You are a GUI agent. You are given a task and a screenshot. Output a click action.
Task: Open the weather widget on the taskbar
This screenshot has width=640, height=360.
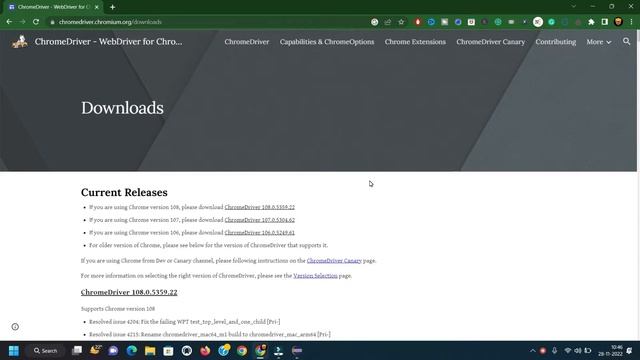click(x=96, y=350)
